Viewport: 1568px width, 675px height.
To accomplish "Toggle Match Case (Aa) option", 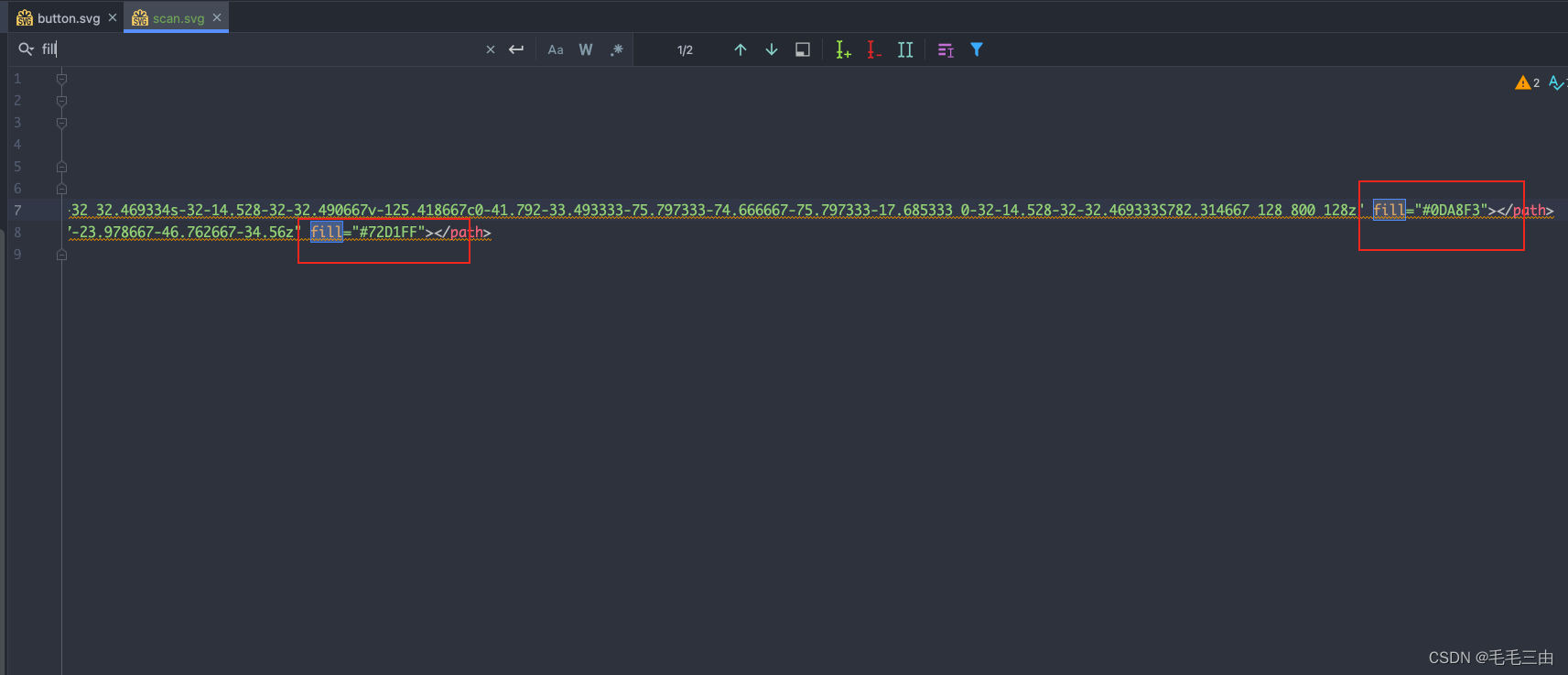I will (556, 49).
